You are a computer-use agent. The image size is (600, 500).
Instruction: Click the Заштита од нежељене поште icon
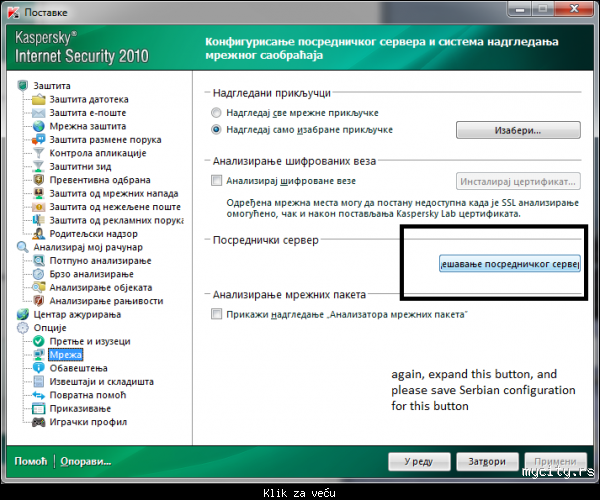(x=39, y=207)
